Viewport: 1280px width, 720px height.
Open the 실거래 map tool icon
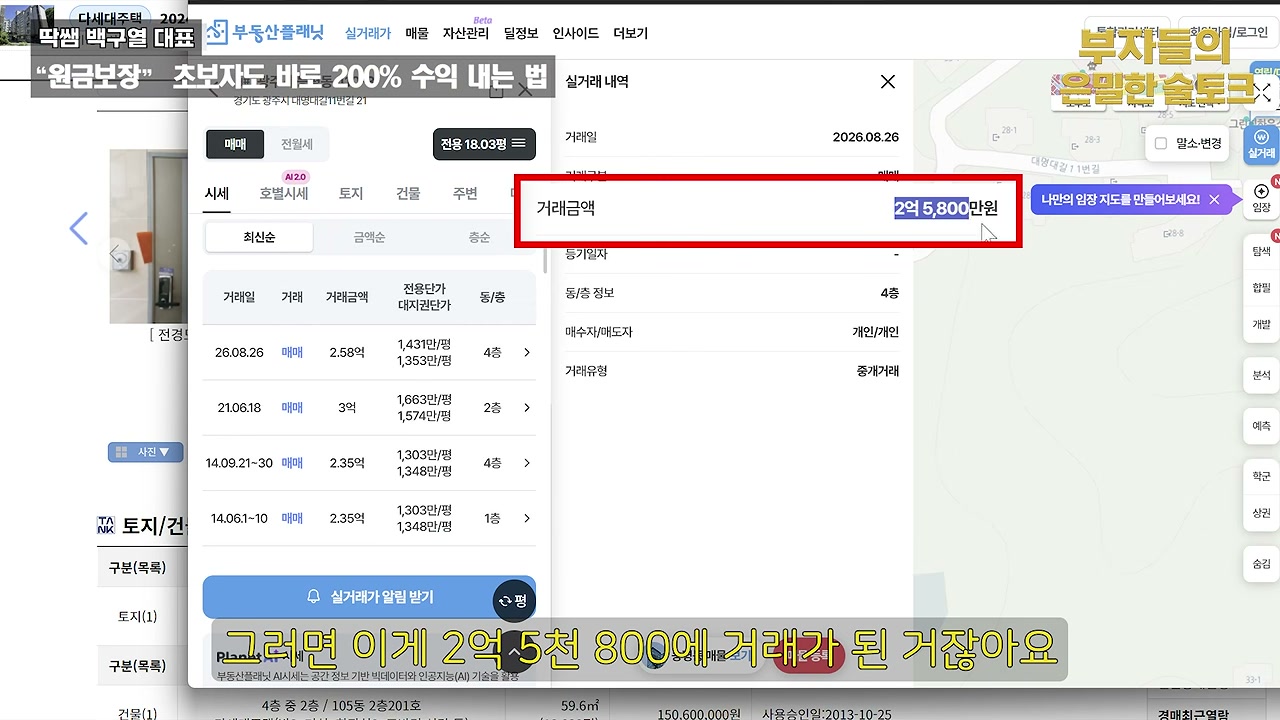[x=1262, y=145]
